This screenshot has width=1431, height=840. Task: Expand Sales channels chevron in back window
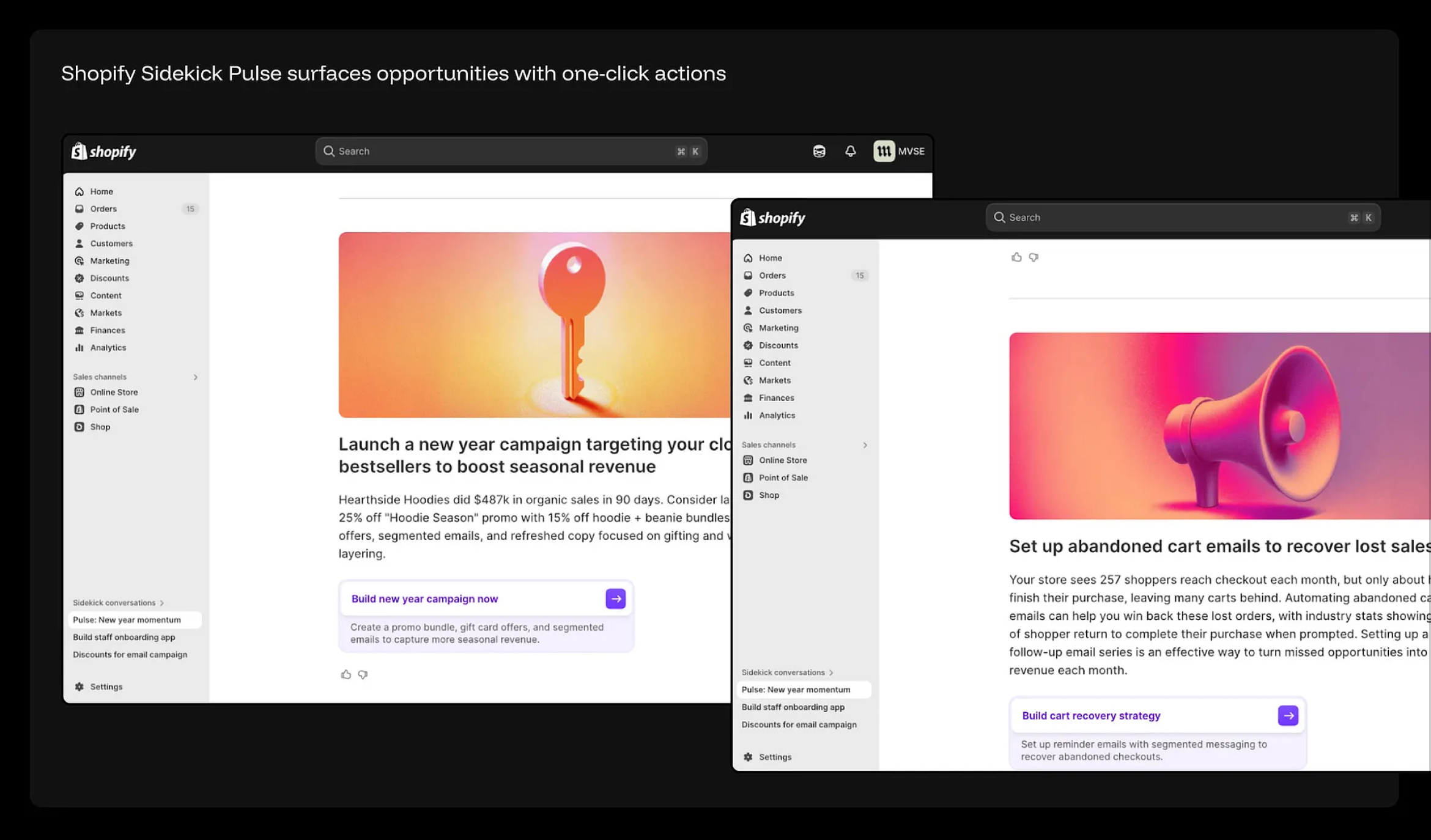196,377
